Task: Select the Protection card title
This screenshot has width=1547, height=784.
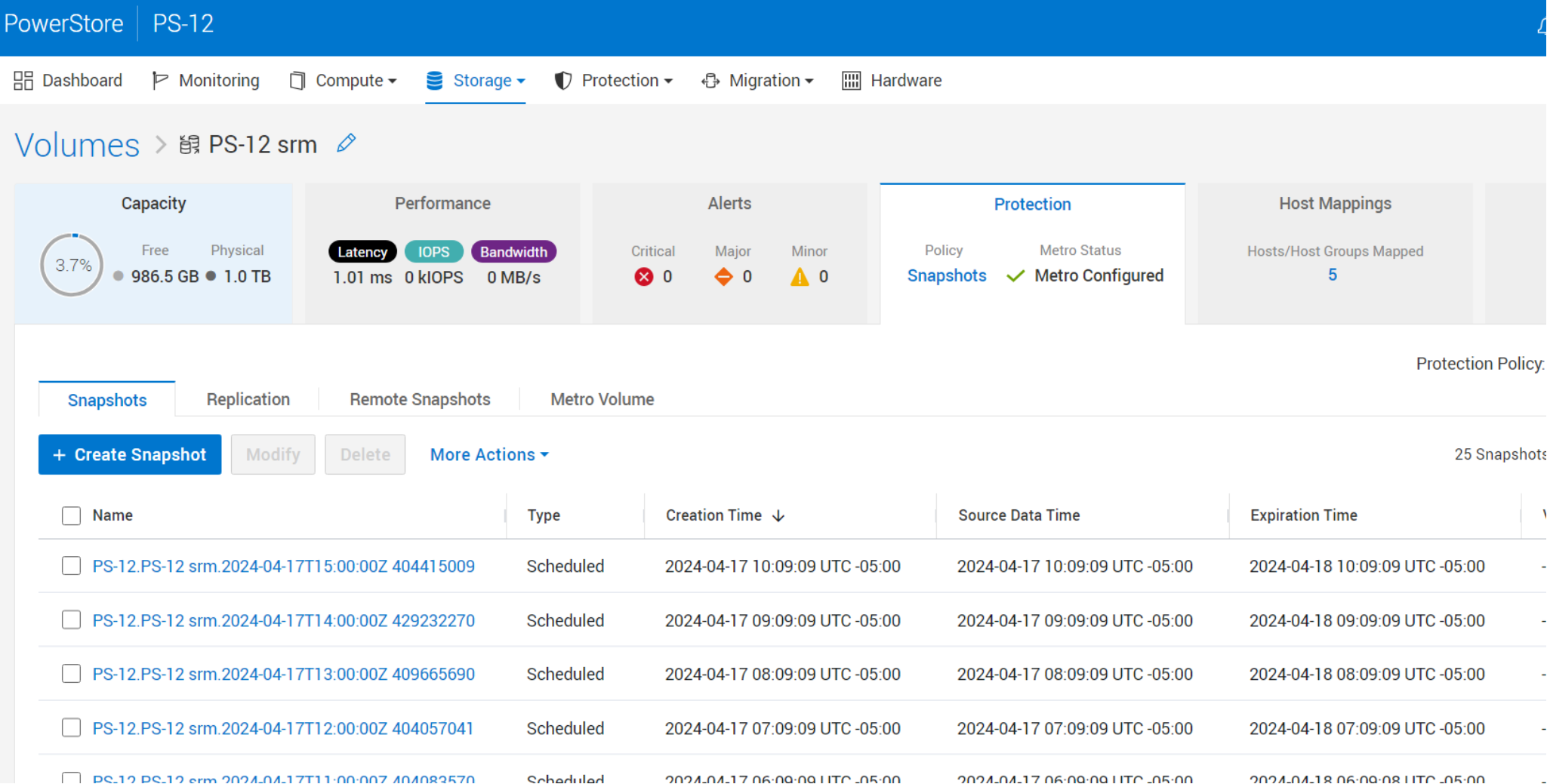Action: (x=1032, y=204)
